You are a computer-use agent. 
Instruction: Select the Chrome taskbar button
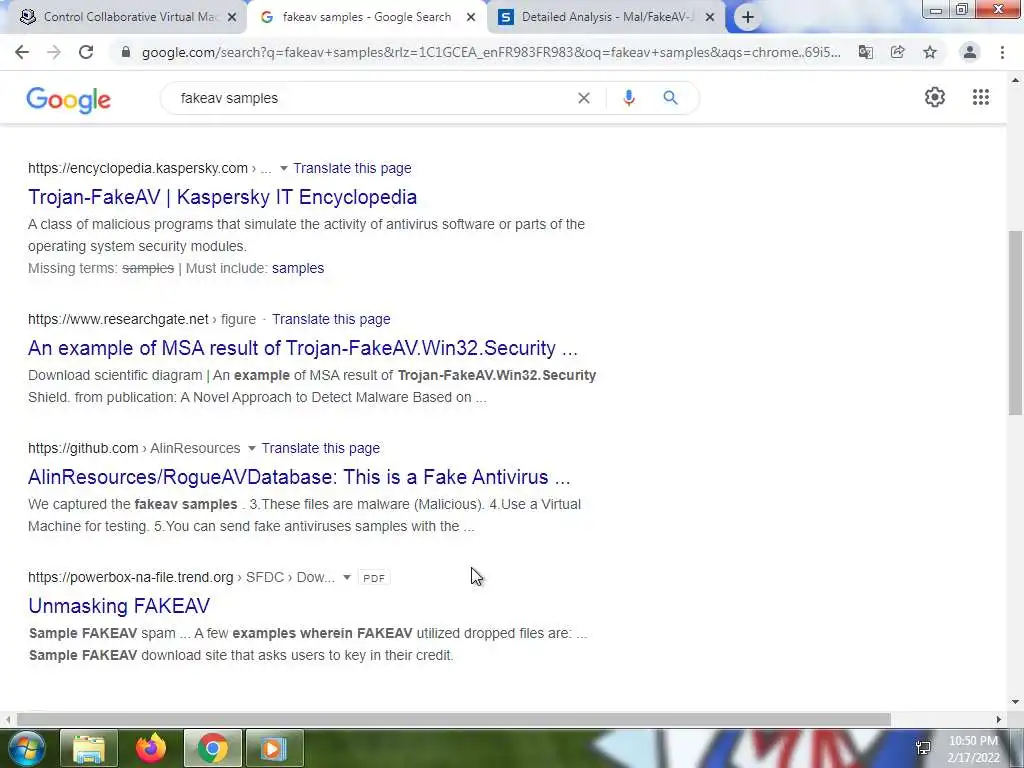[213, 748]
